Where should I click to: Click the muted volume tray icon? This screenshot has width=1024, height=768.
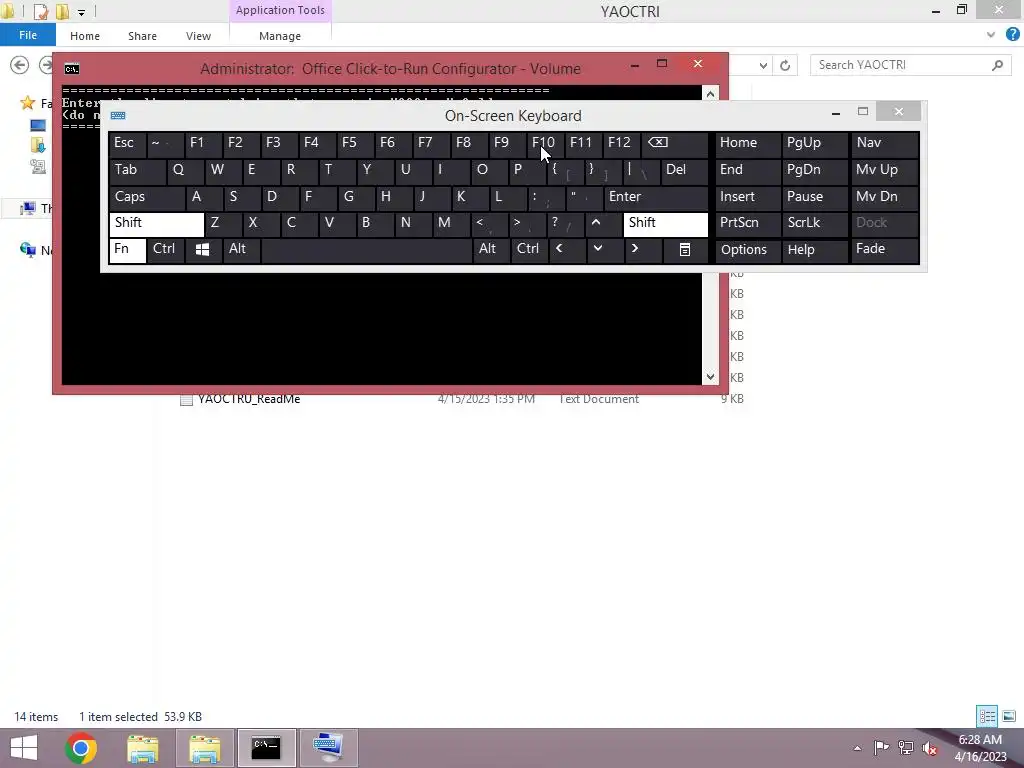[x=930, y=748]
